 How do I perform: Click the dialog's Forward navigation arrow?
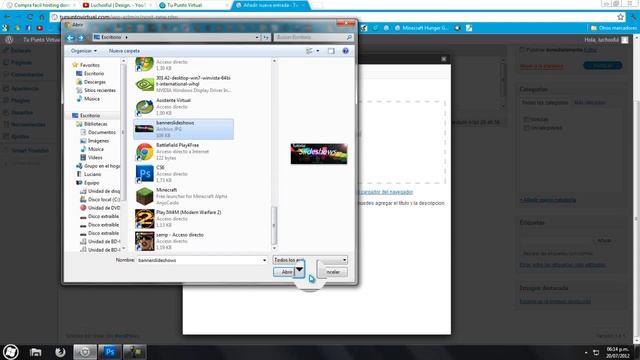(81, 38)
